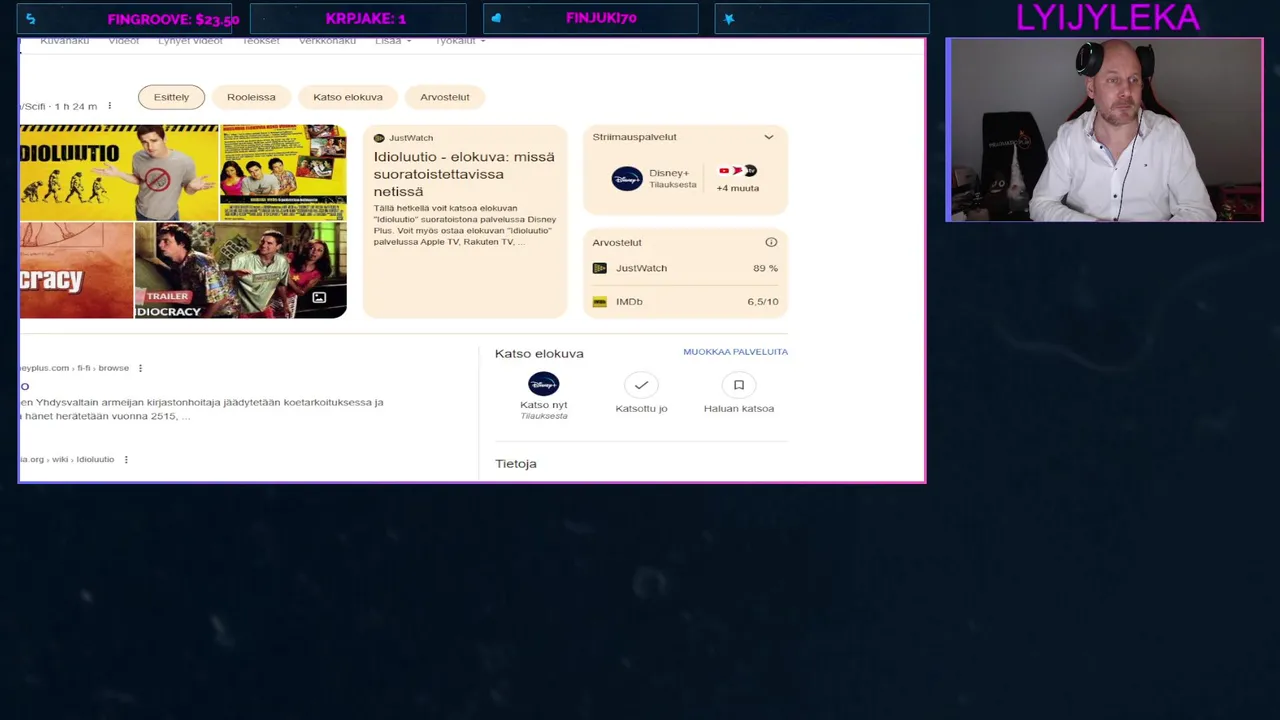Select the 'Katso elokuva' chip
1280x720 pixels.
tap(348, 97)
